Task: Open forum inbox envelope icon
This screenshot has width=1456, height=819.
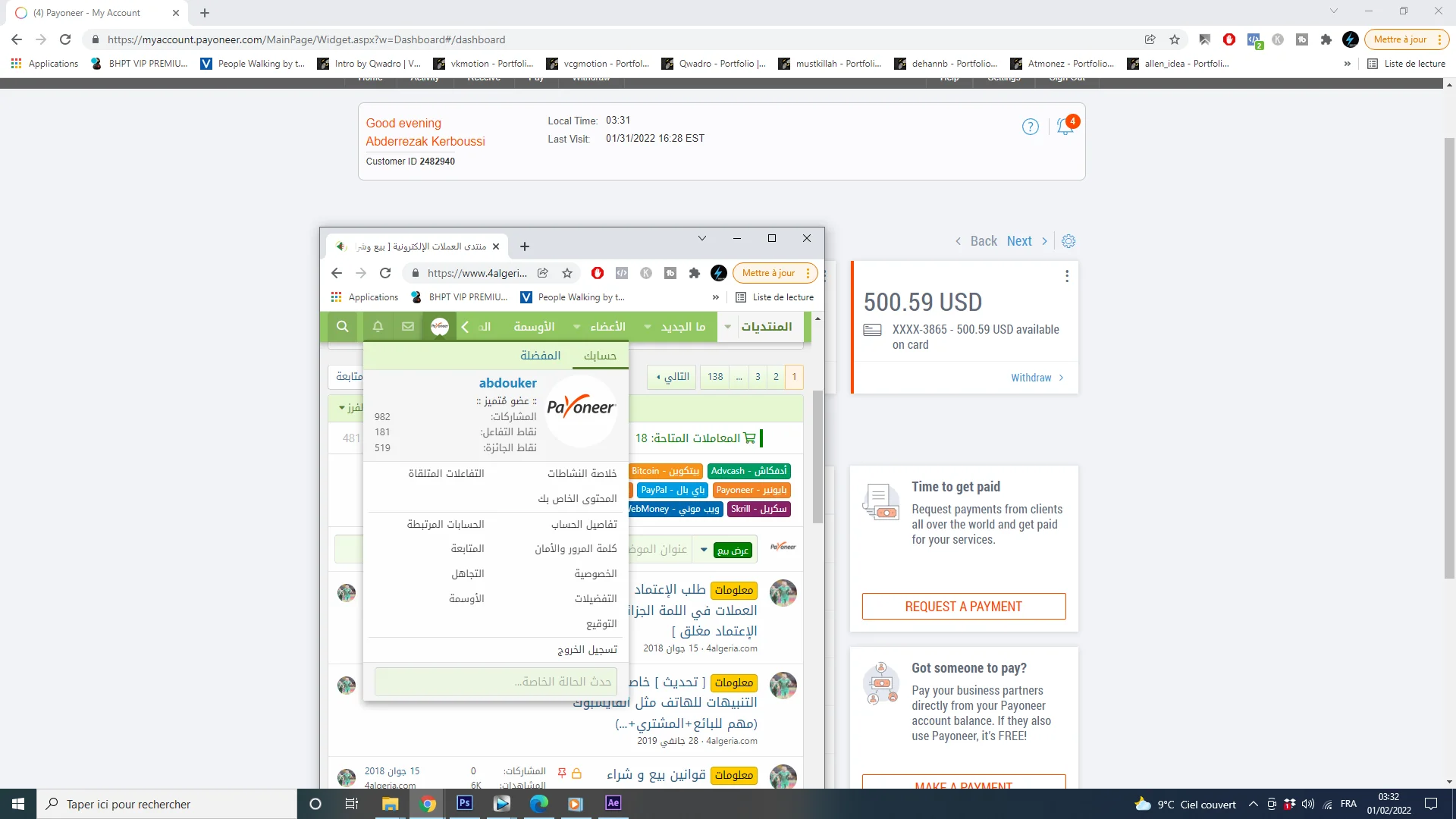Action: coord(408,327)
